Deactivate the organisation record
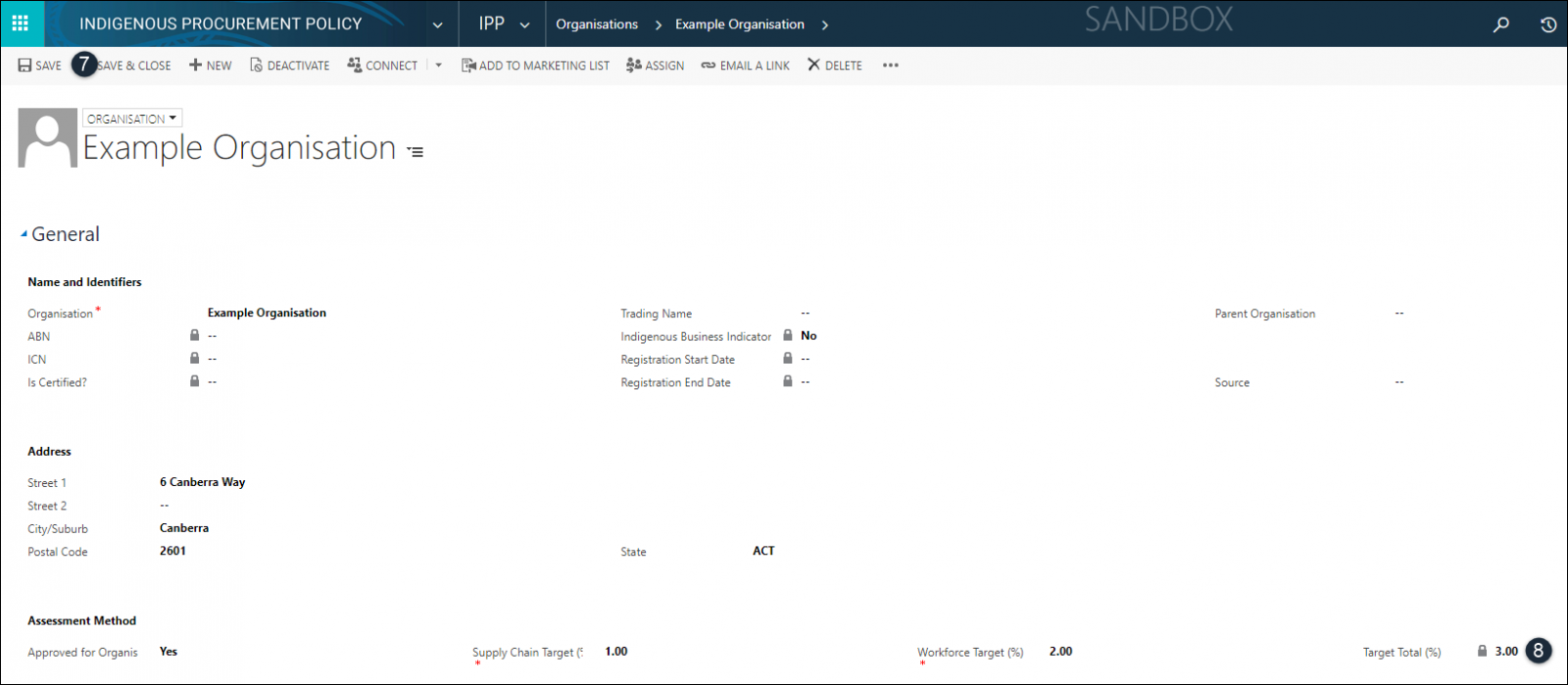Screen dimensions: 1568x685 [x=289, y=66]
